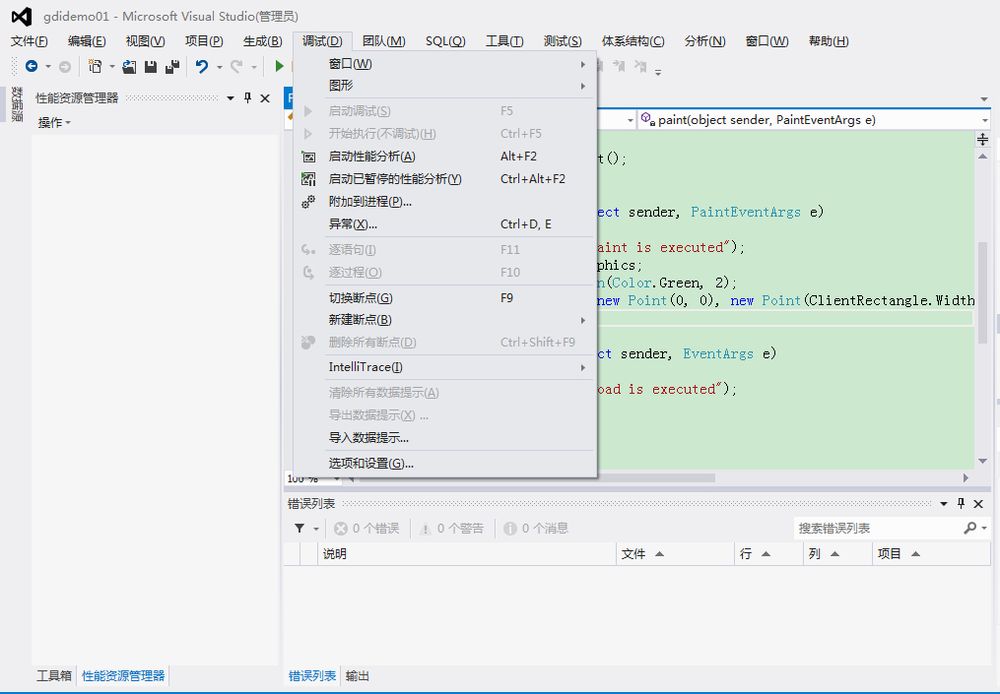Screen dimensions: 1000x694
Task: Switch to bottom 错误列表 tab
Action: (312, 676)
